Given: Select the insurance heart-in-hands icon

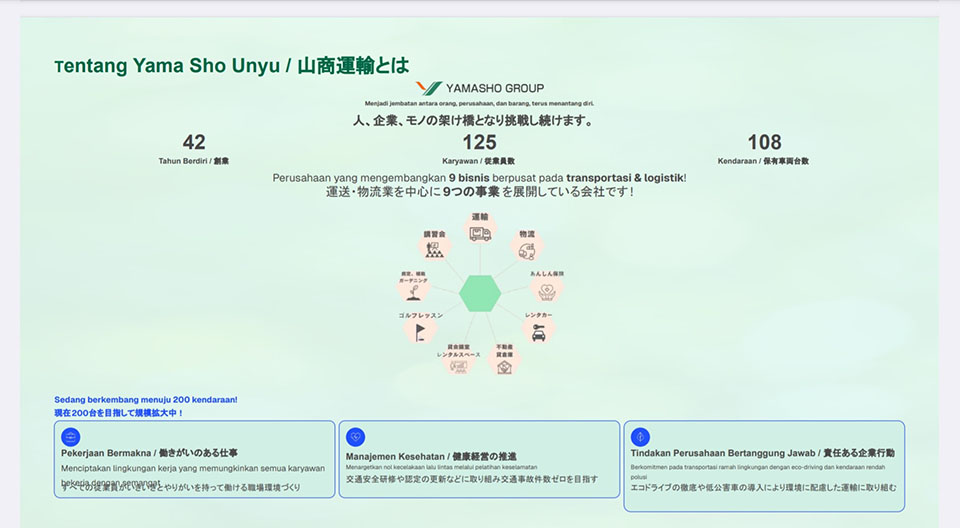Looking at the screenshot, I should tap(546, 289).
